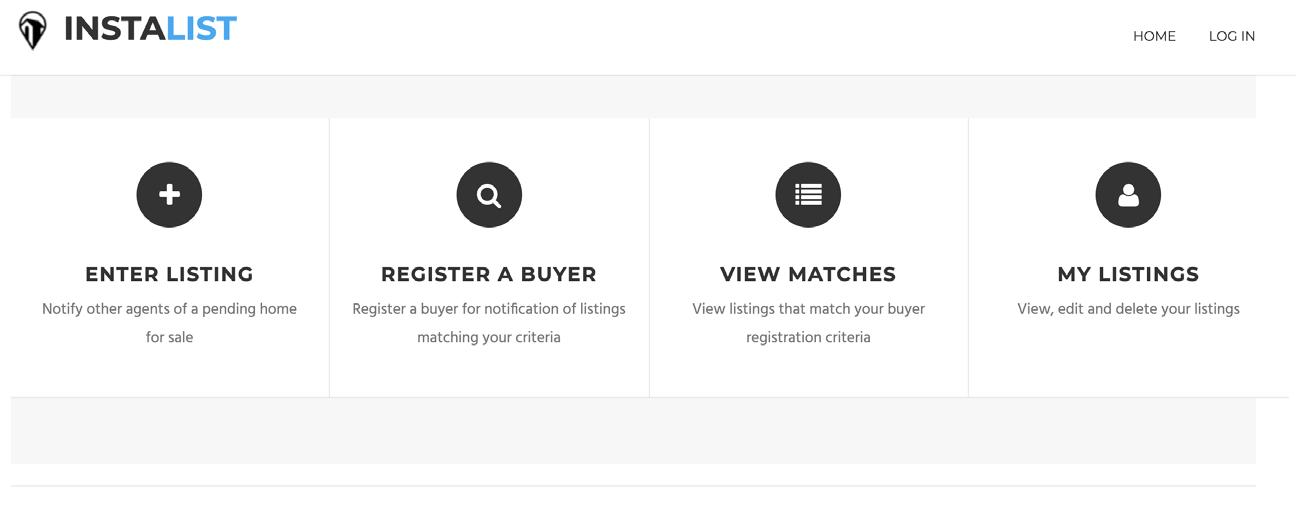1296x507 pixels.
Task: Open the LOG IN menu item
Action: pyautogui.click(x=1231, y=36)
